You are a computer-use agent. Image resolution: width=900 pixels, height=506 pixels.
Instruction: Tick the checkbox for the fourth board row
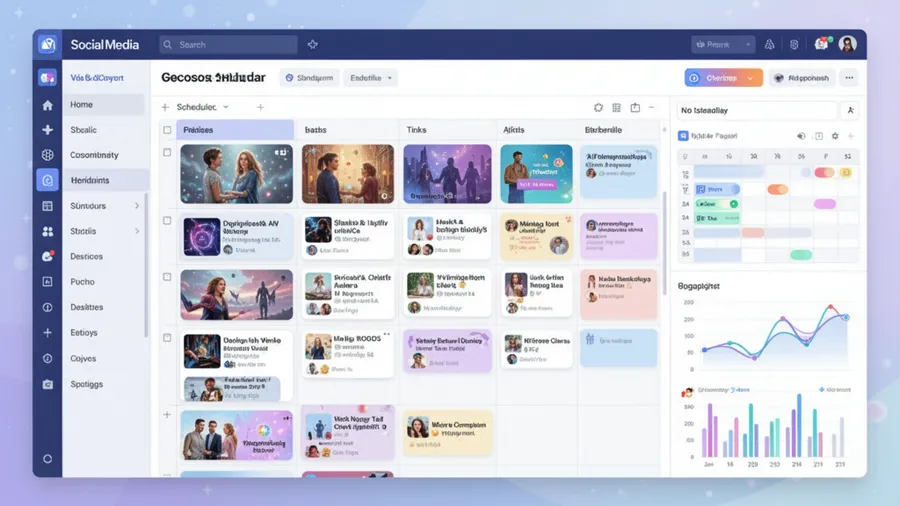[167, 338]
